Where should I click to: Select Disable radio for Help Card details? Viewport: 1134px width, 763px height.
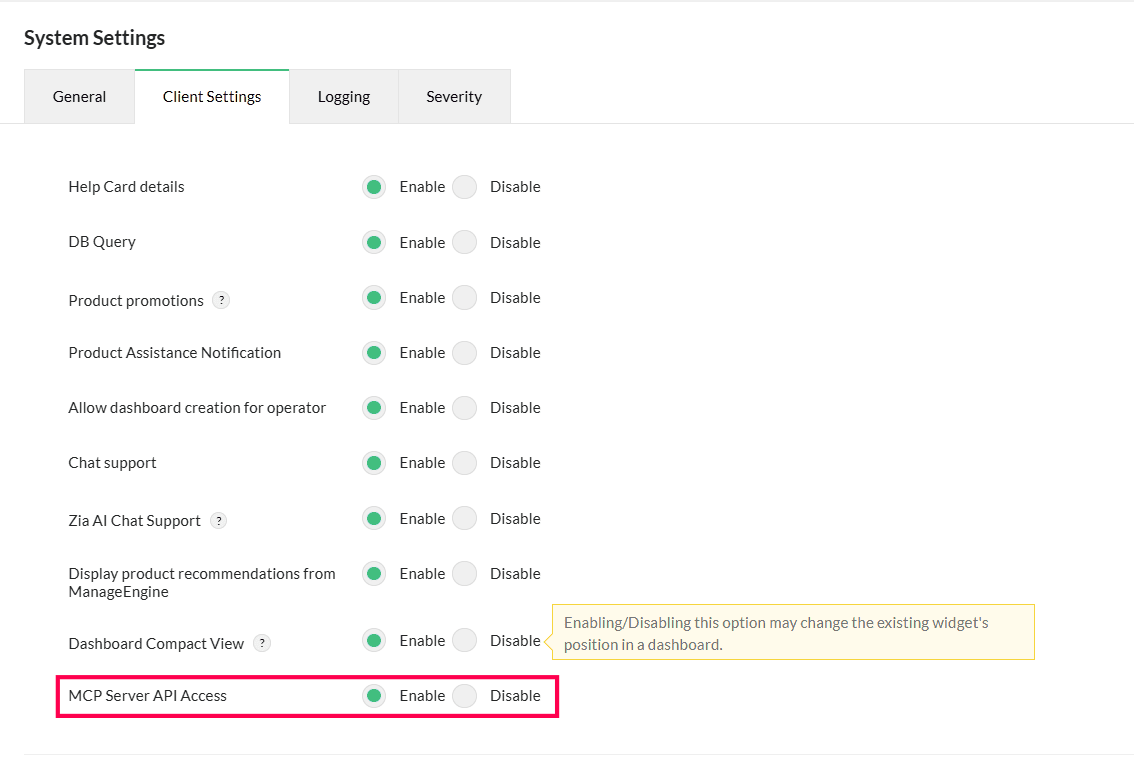point(464,187)
